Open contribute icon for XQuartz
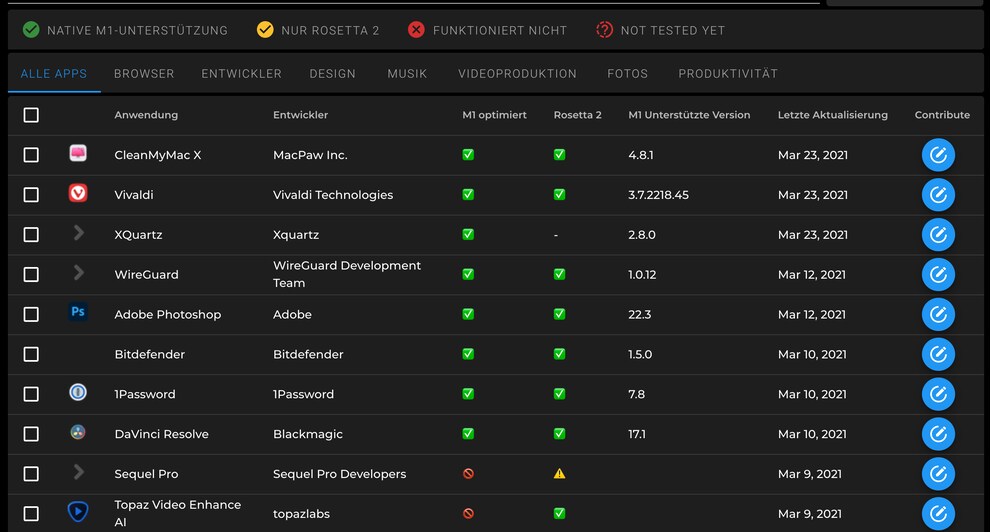990x532 pixels. [x=938, y=234]
